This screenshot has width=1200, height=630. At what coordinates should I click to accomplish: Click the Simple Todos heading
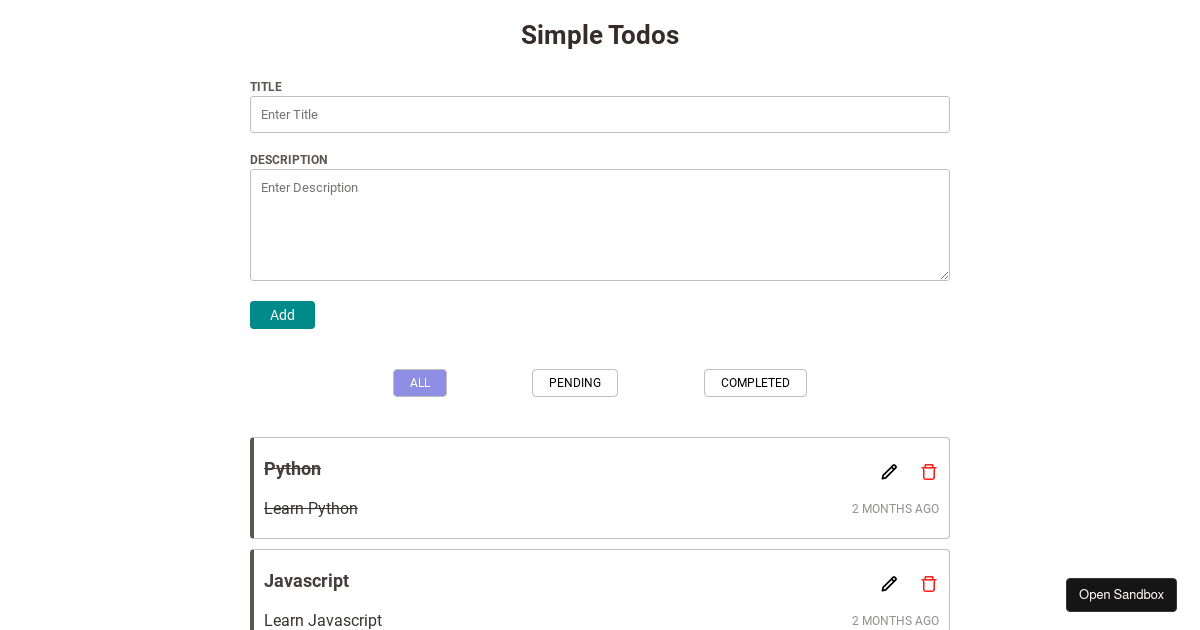point(600,35)
